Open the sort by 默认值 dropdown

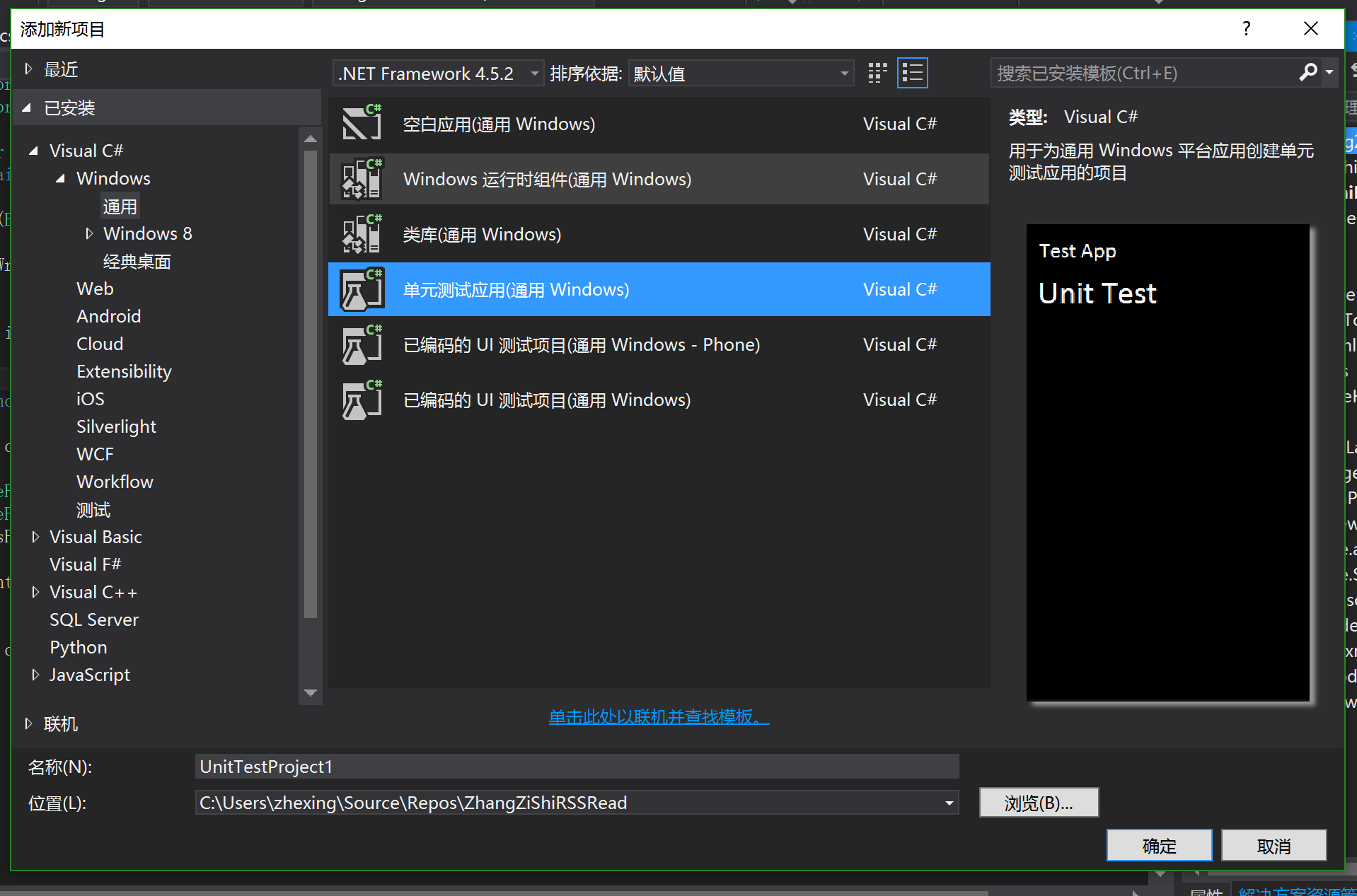click(741, 74)
